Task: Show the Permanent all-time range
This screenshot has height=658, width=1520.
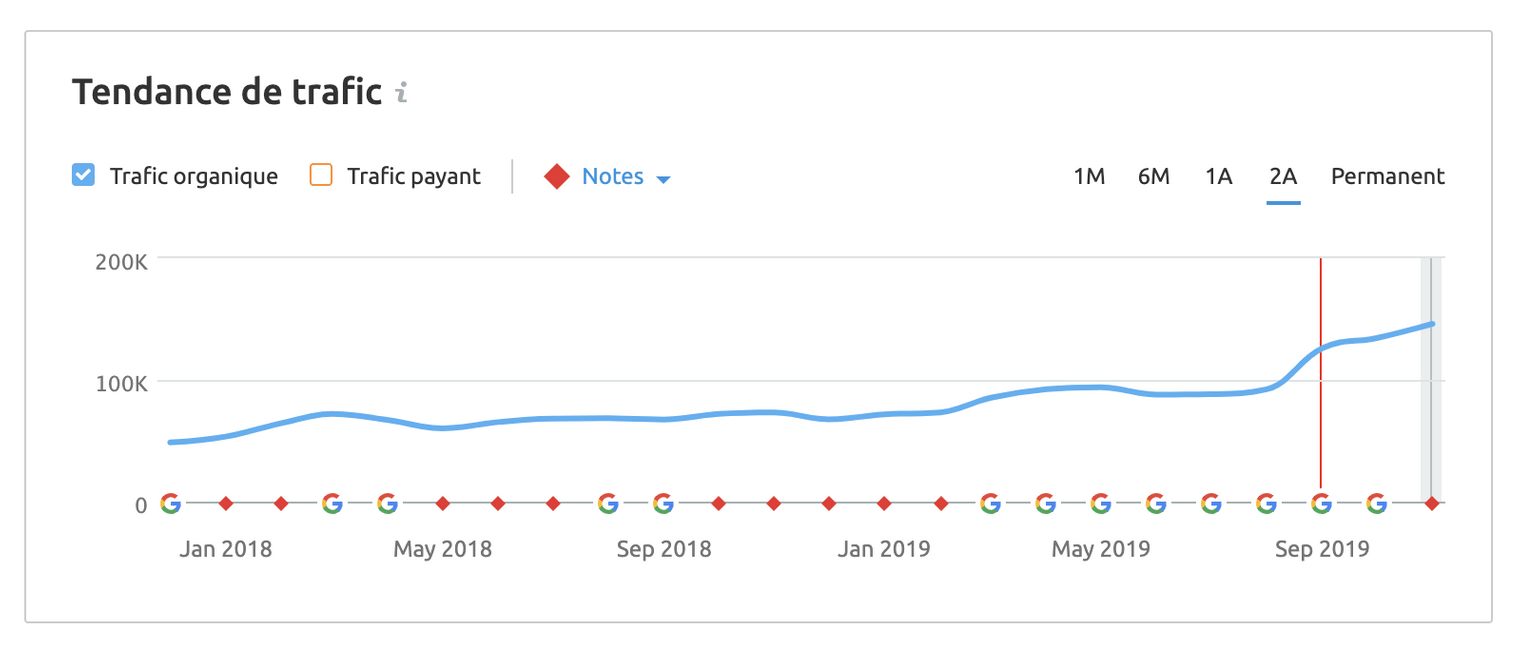Action: coord(1387,177)
